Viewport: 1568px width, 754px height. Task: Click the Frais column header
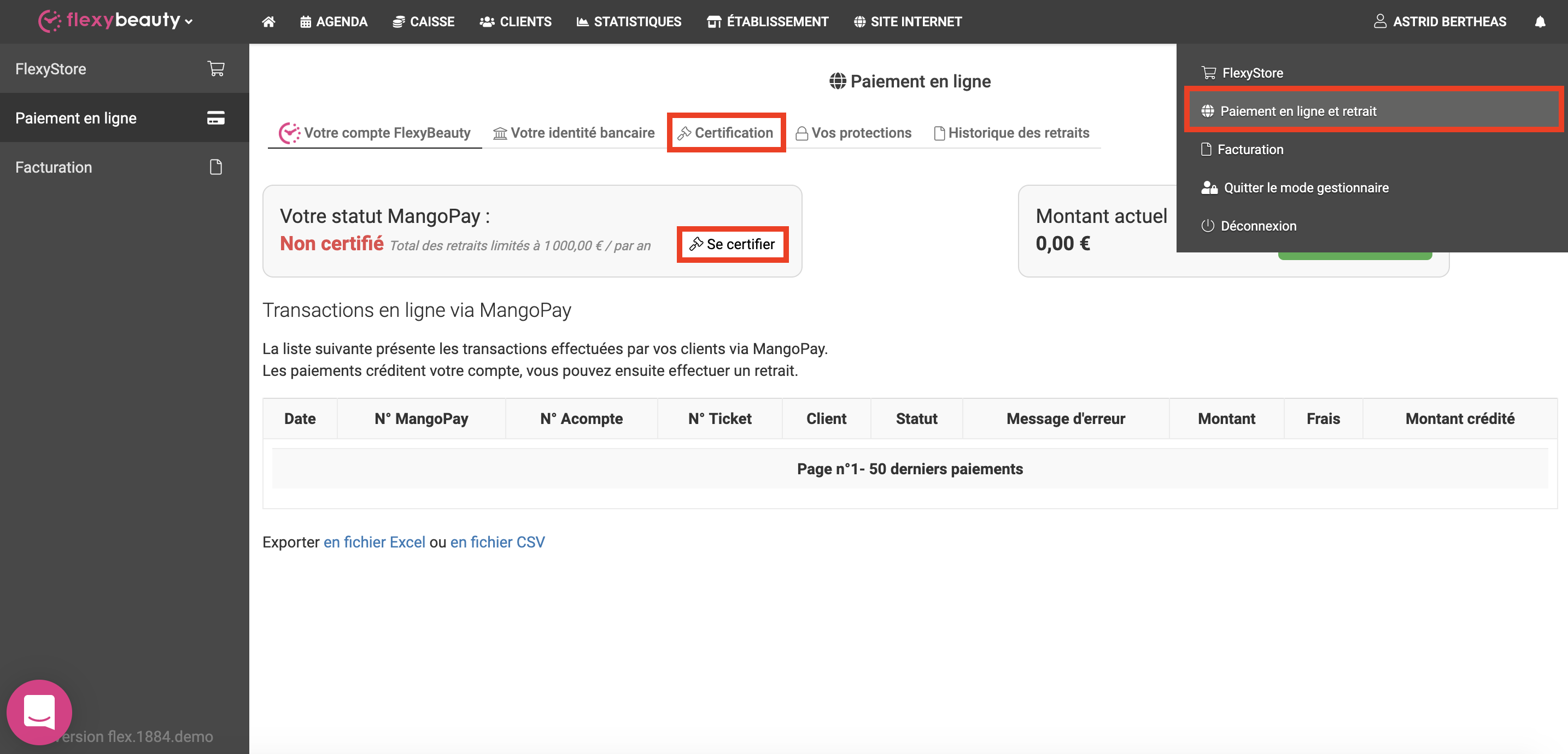click(x=1323, y=419)
